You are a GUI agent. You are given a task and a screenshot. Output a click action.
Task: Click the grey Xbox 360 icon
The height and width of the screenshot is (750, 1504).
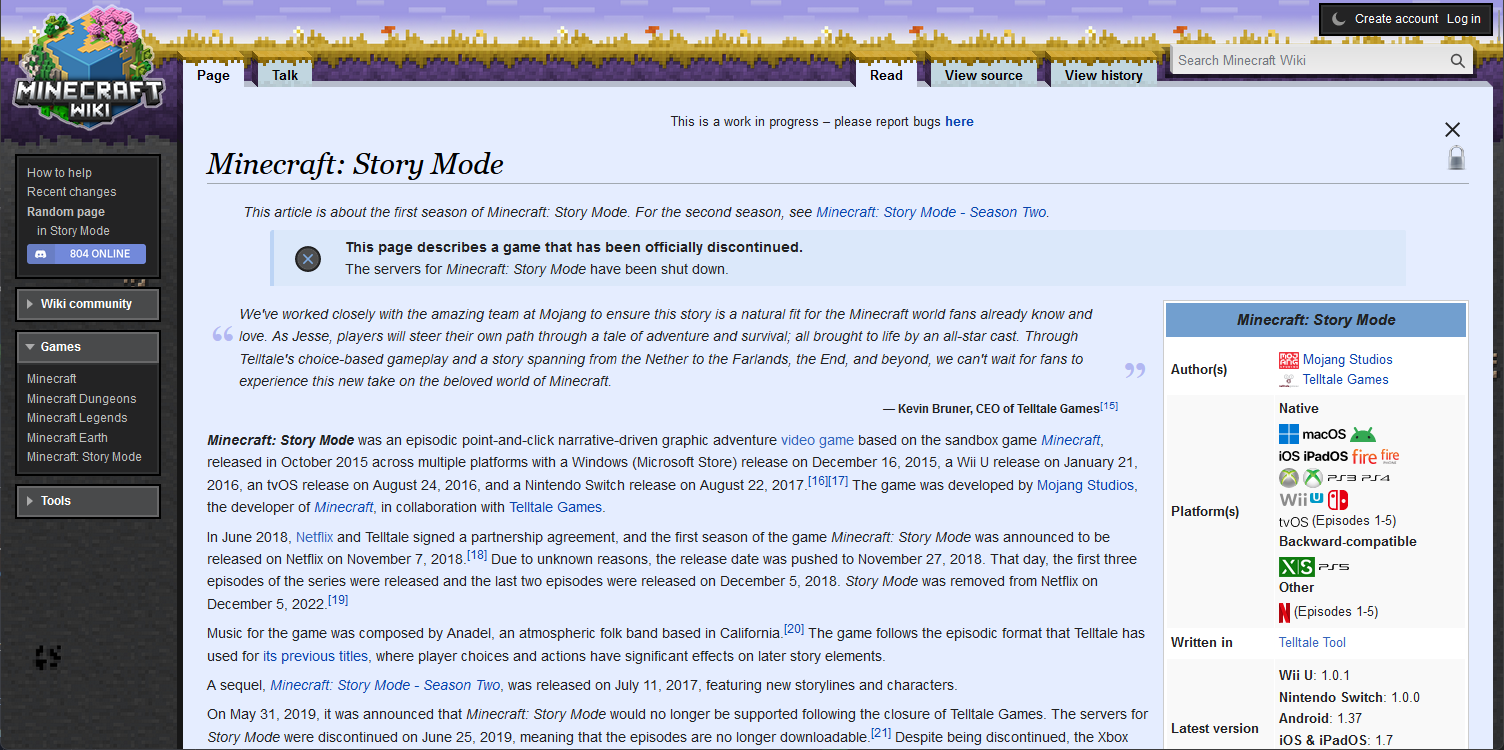click(x=1289, y=478)
